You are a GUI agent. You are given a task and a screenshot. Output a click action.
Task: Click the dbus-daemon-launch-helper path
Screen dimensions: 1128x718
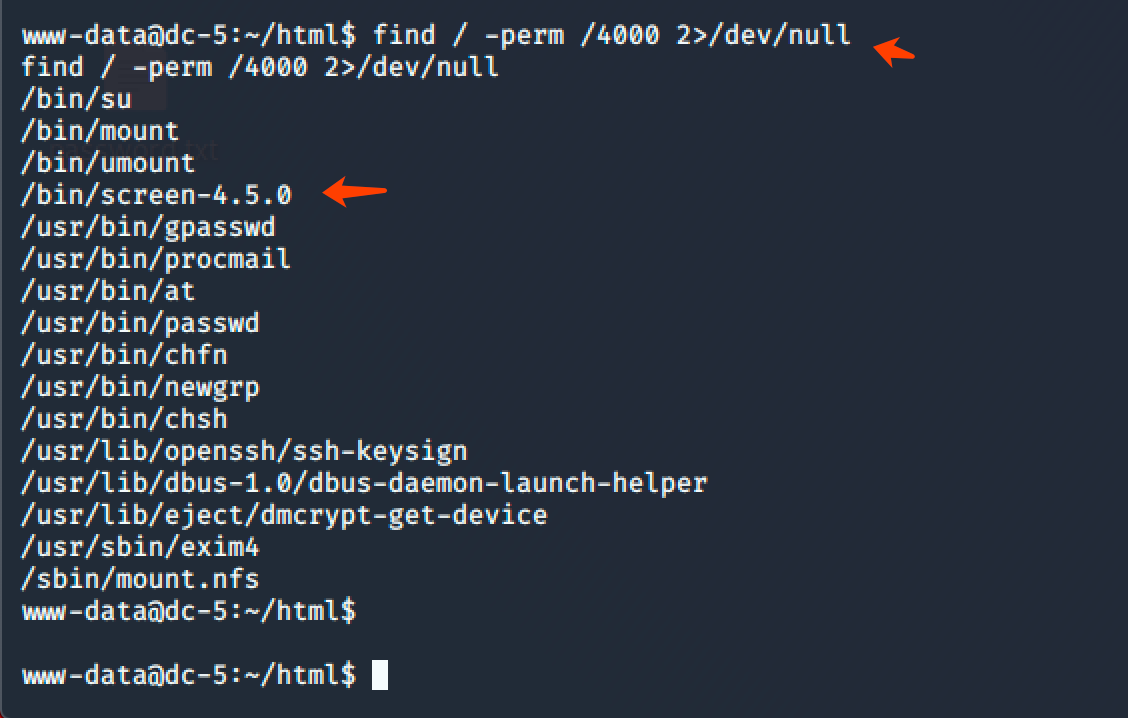(x=364, y=483)
